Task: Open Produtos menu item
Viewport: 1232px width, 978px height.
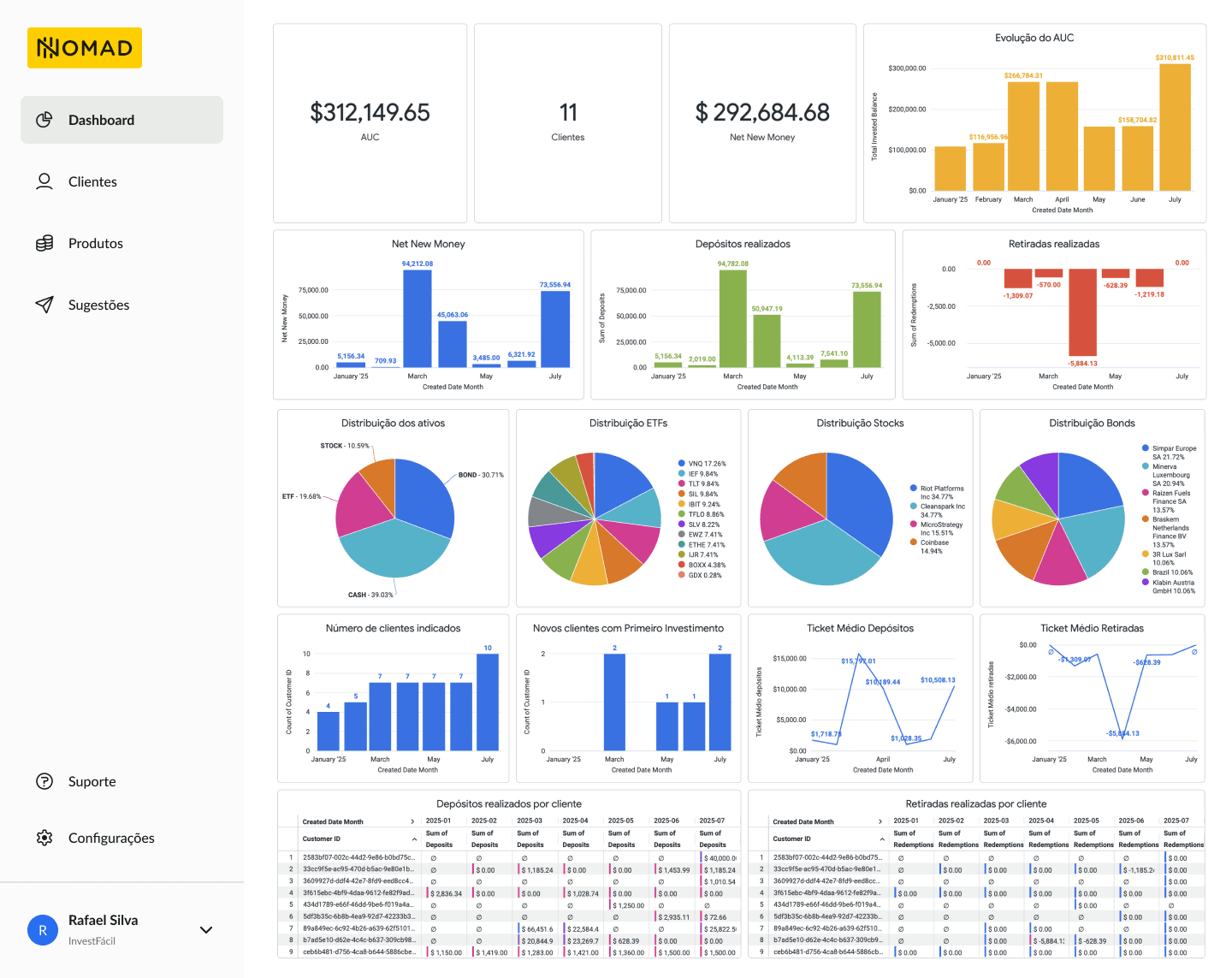Action: tap(121, 243)
